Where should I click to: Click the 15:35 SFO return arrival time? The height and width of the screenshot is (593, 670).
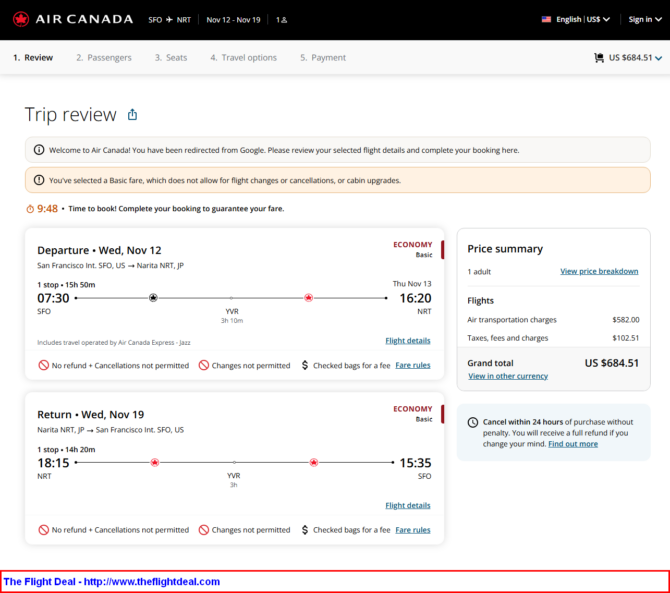pos(415,463)
